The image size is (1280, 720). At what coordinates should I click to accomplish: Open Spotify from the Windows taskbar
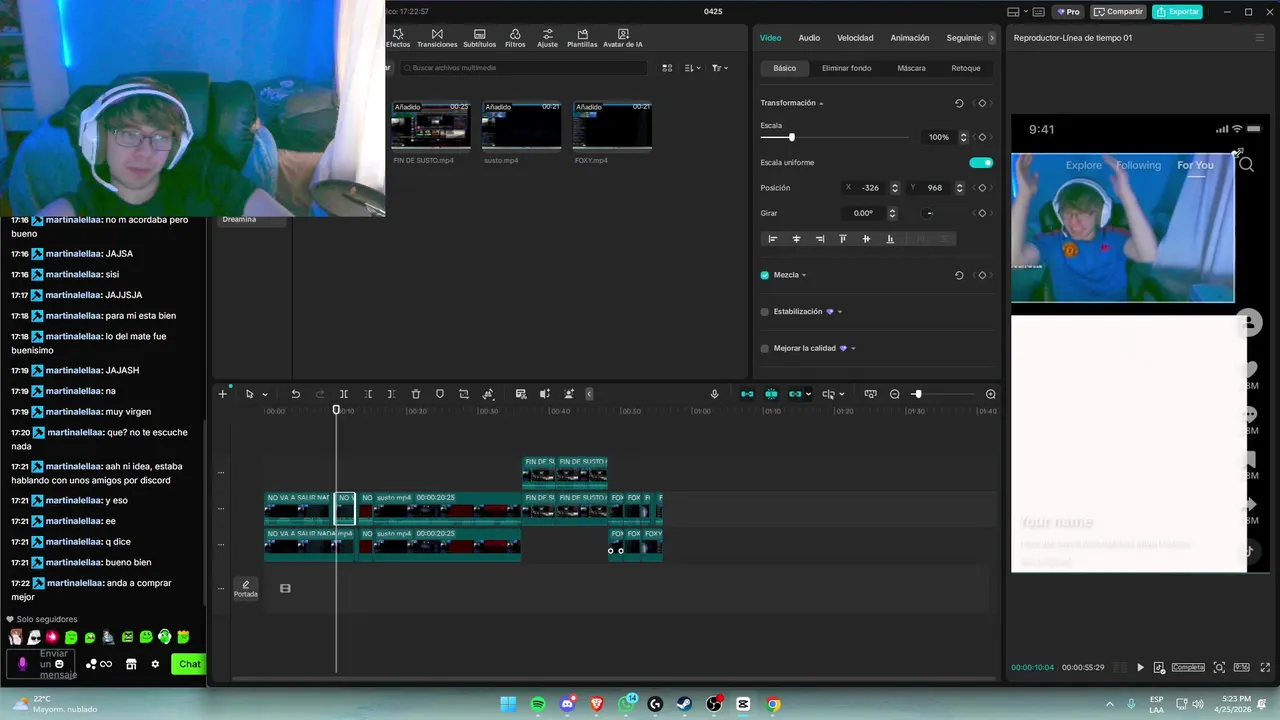click(x=538, y=704)
